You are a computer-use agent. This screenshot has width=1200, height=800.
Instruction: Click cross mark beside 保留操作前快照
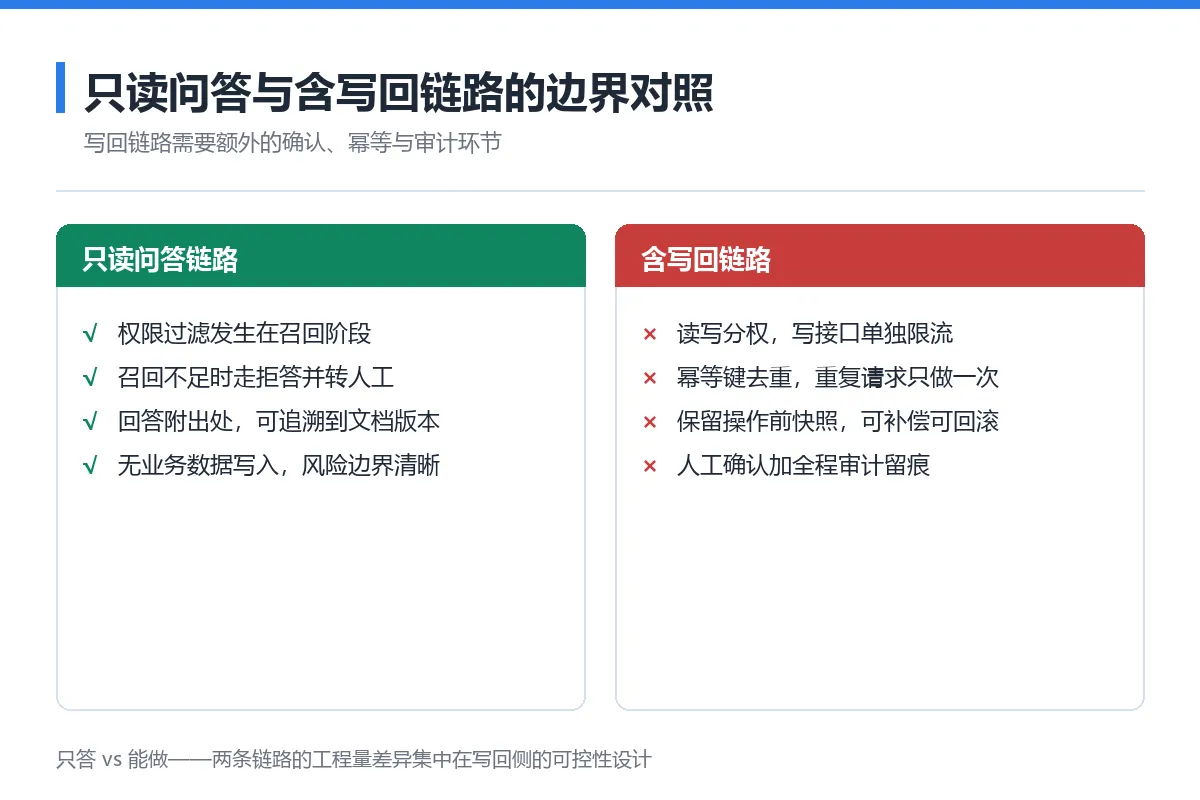click(649, 422)
